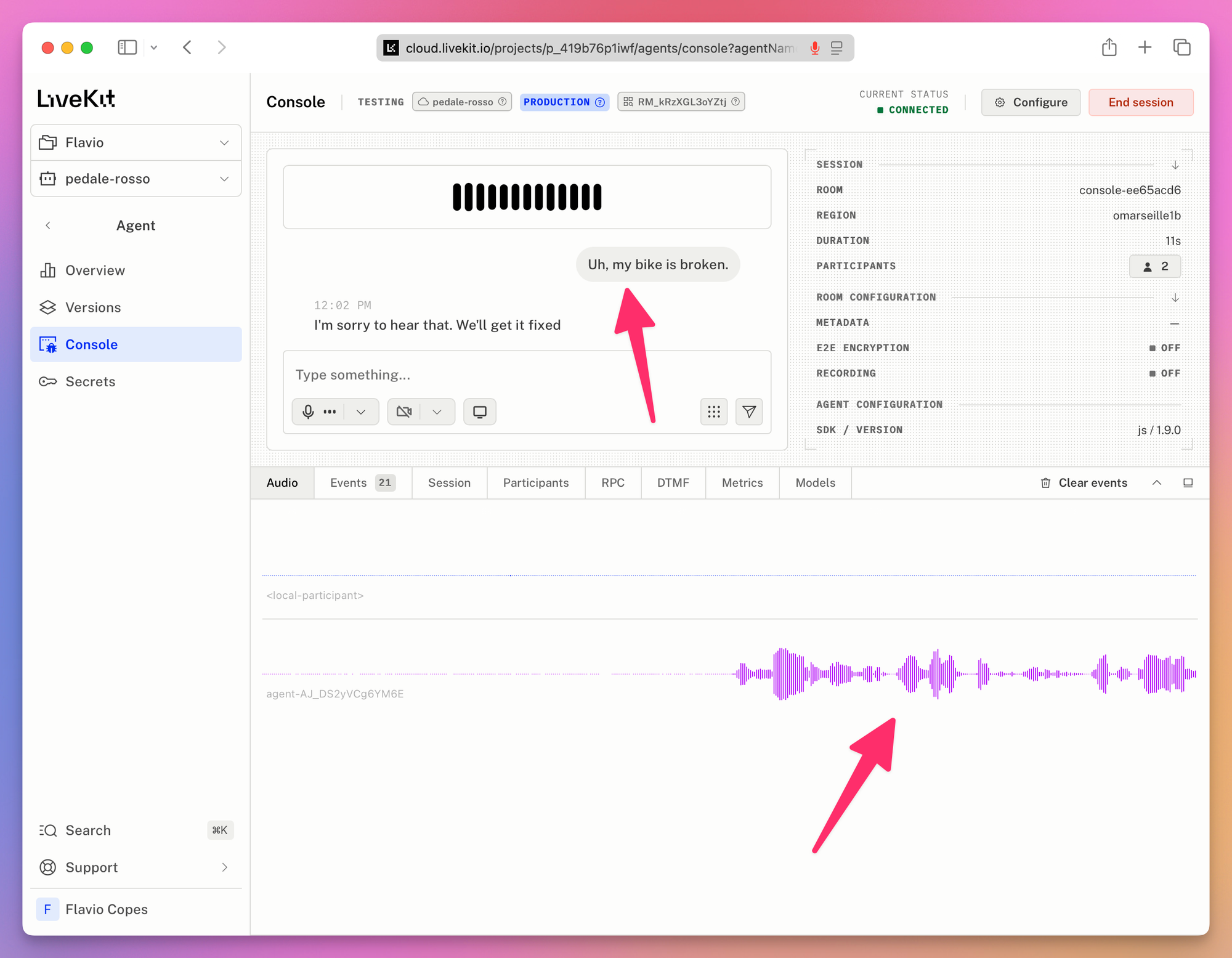Open the DTMF keypad grid icon
The image size is (1232, 958).
click(x=714, y=412)
